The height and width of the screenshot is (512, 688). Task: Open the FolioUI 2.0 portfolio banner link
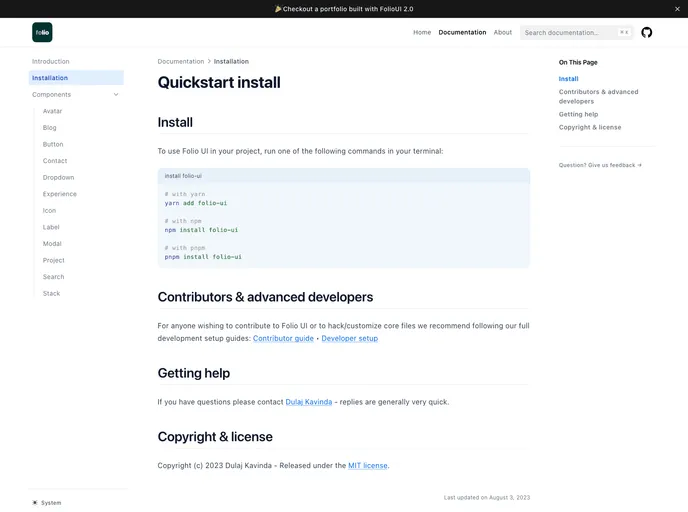click(x=344, y=9)
